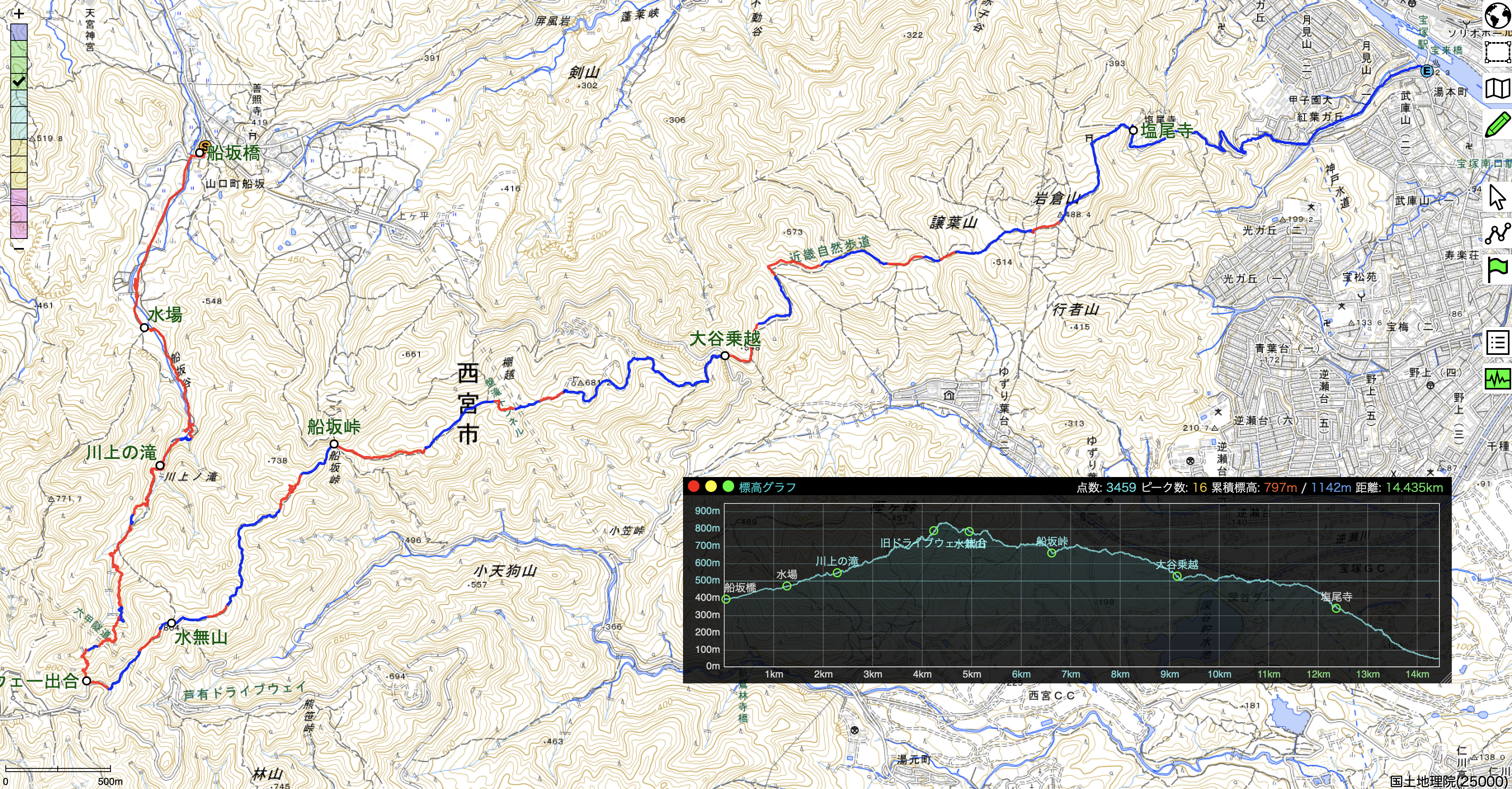This screenshot has width=1512, height=789.
Task: Open the list panel icon
Action: point(1497,342)
